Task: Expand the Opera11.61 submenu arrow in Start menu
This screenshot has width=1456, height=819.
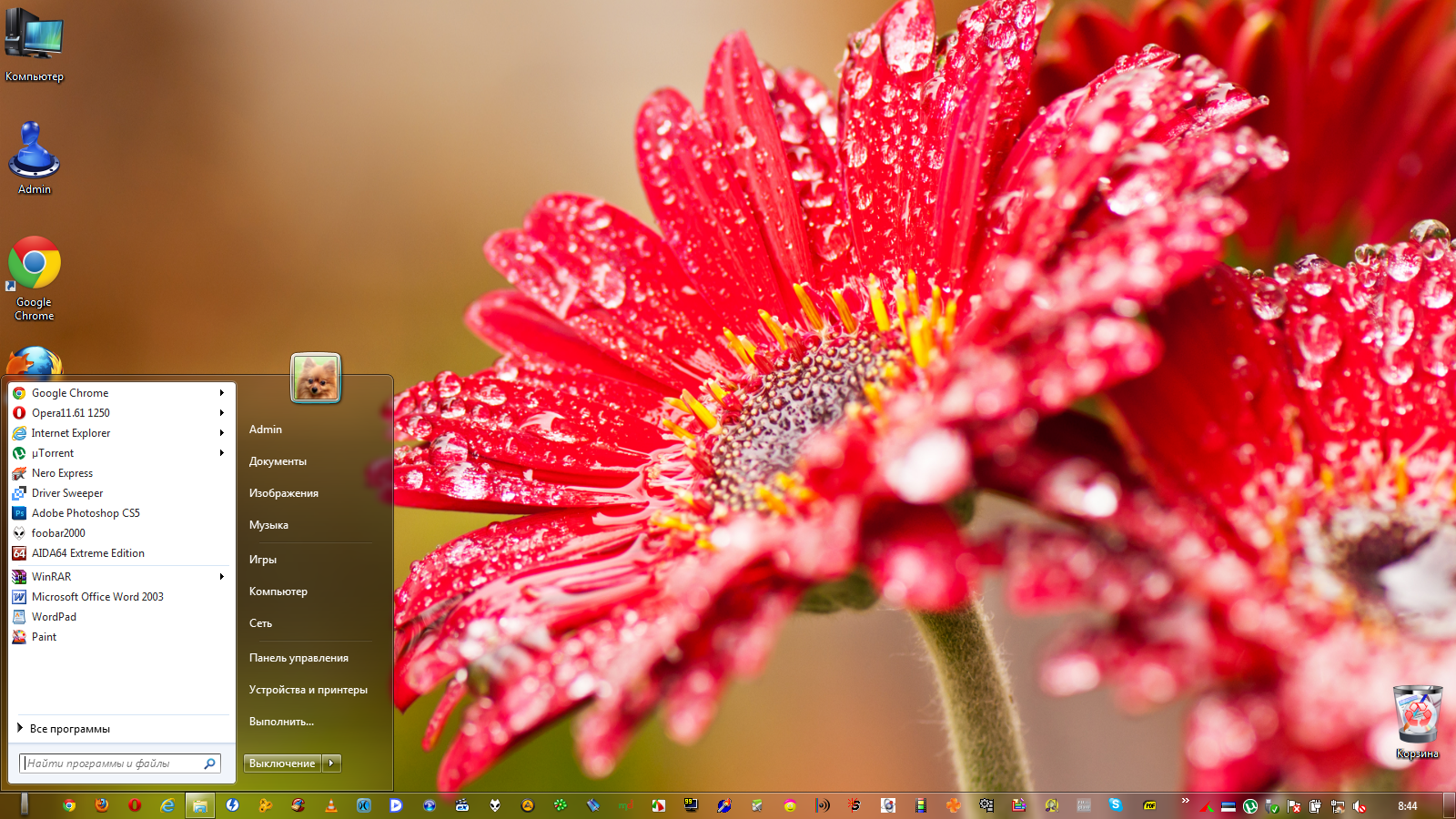Action: [221, 413]
